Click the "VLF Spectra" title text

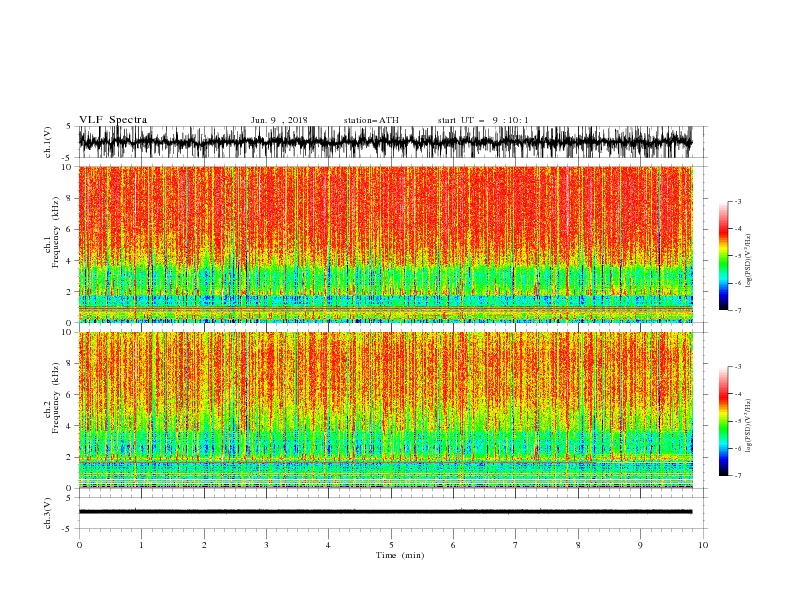pyautogui.click(x=113, y=120)
